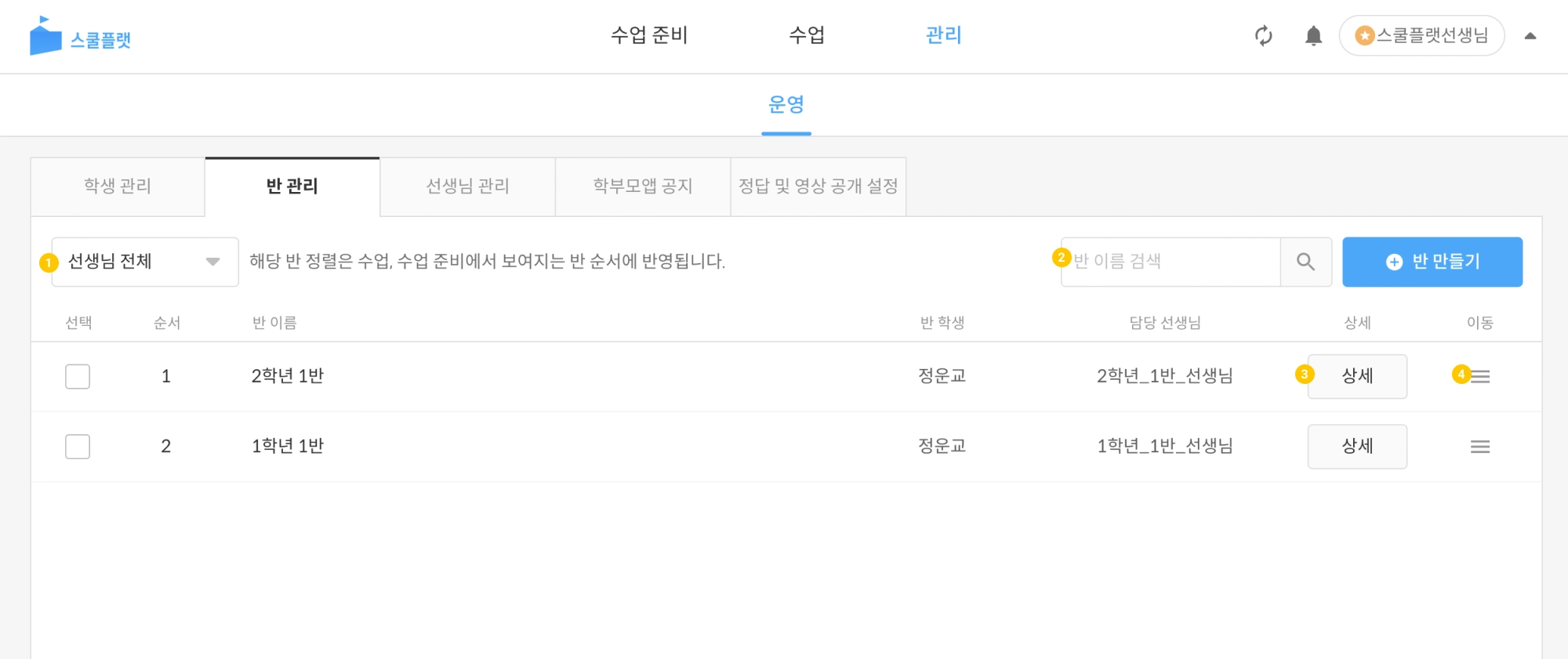Open 상세 for 2학년 1반
The width and height of the screenshot is (1568, 659).
coord(1356,376)
